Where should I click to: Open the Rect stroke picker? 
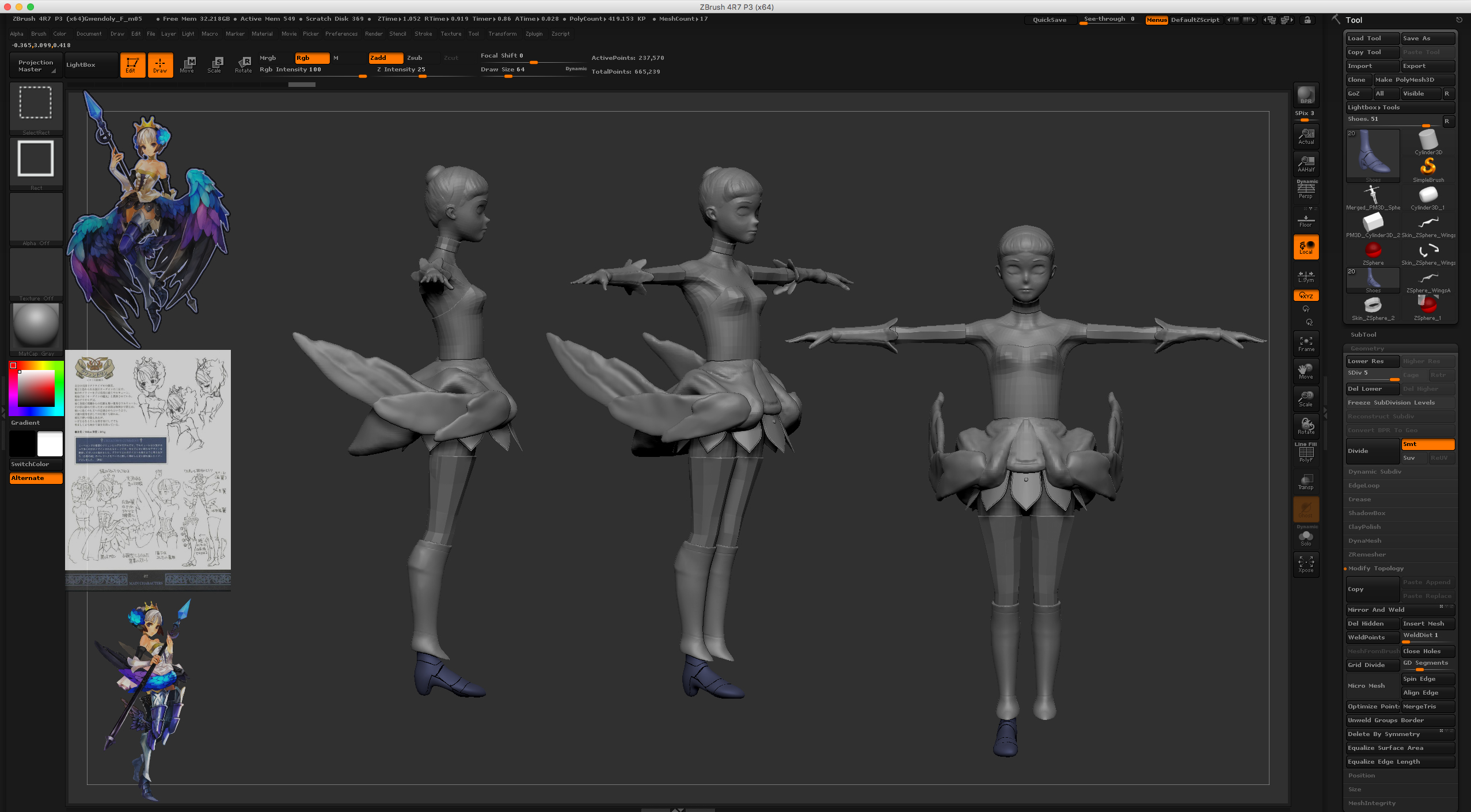click(36, 164)
